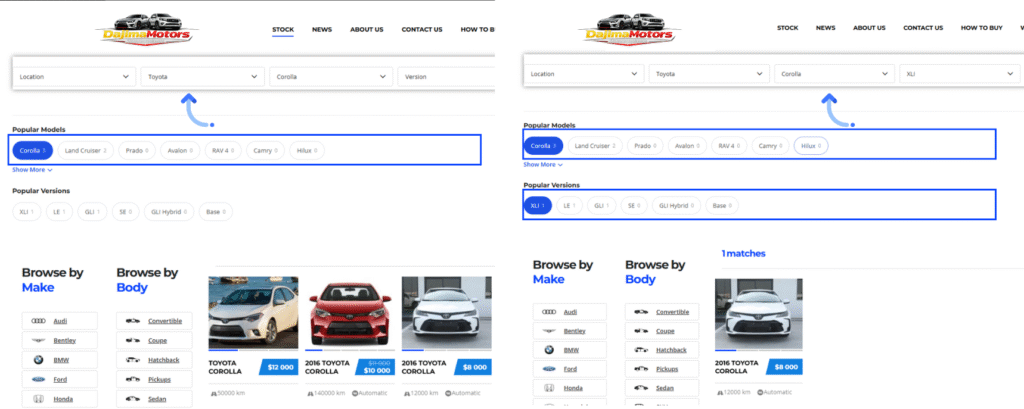Click the Audi logo in the left screenshot
The width and height of the screenshot is (1024, 409).
click(x=39, y=321)
